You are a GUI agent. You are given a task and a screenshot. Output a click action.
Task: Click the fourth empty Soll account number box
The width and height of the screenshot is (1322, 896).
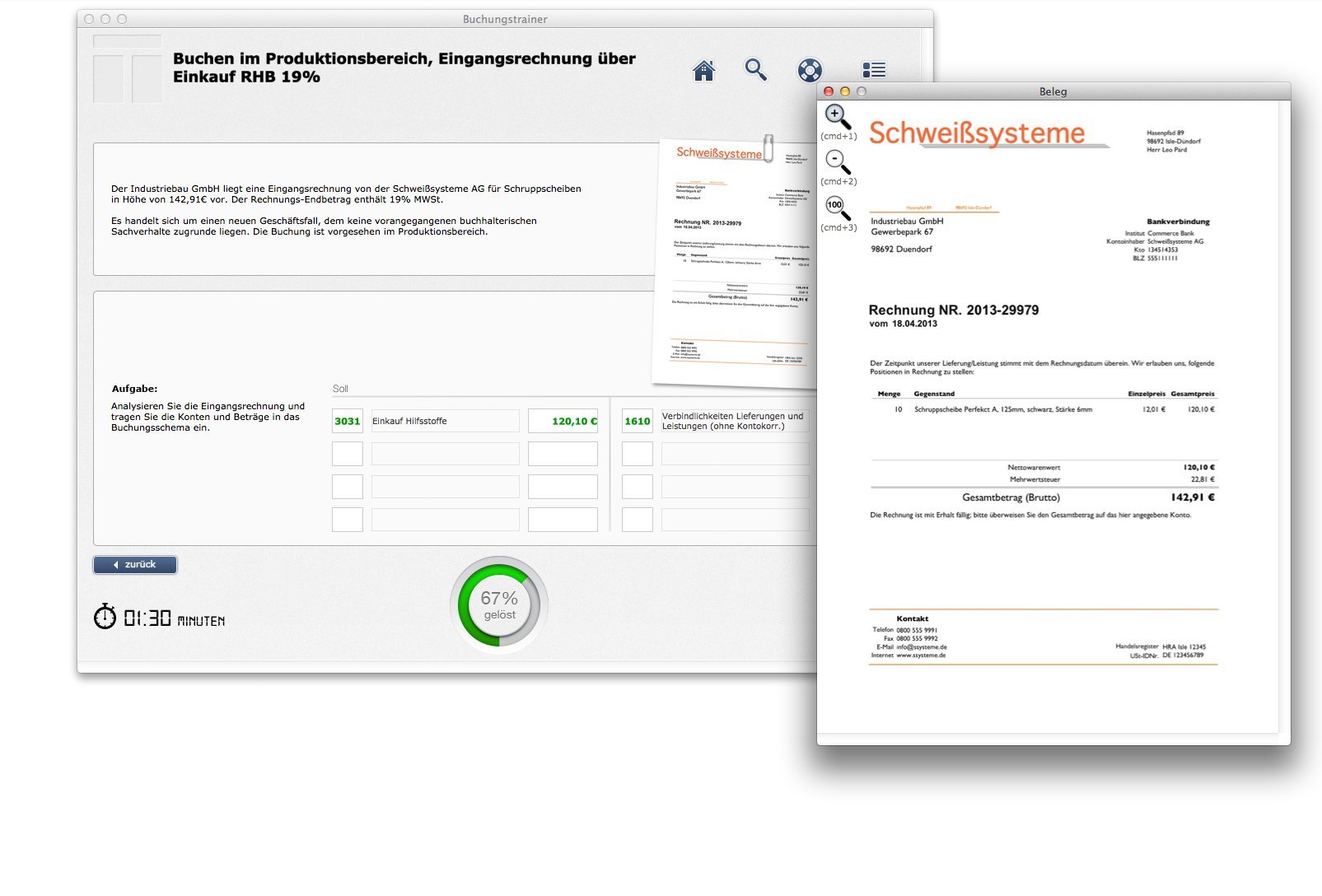(348, 520)
